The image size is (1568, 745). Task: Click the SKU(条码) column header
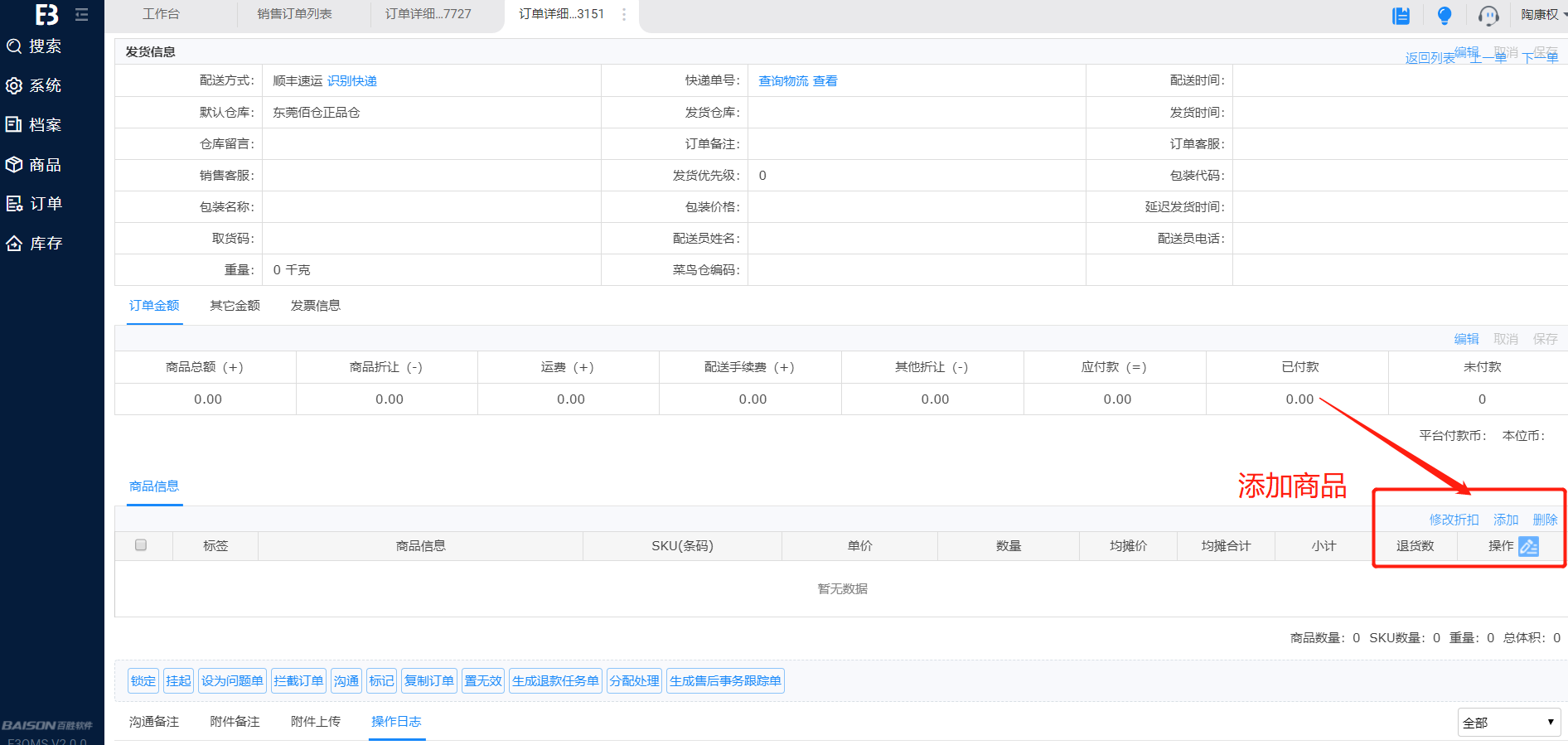tap(682, 546)
